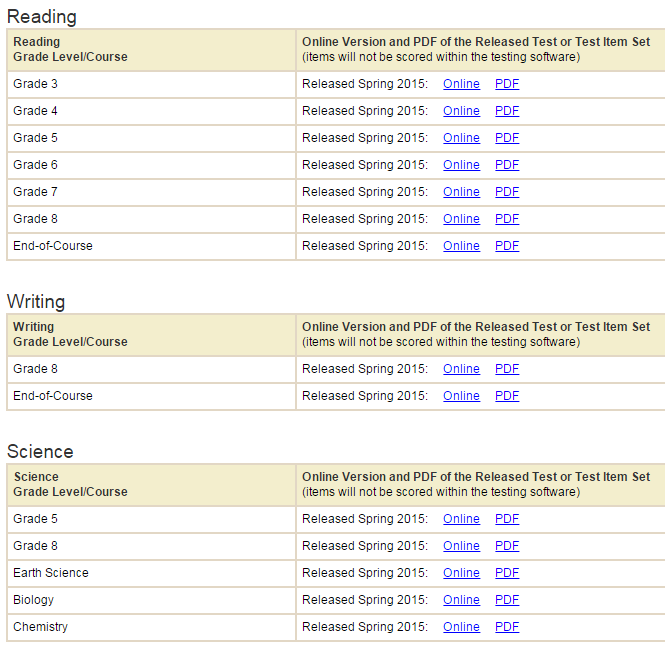Click 'Released Spring 2015:' text in Chemistry row
This screenshot has height=661, width=665.
click(365, 627)
